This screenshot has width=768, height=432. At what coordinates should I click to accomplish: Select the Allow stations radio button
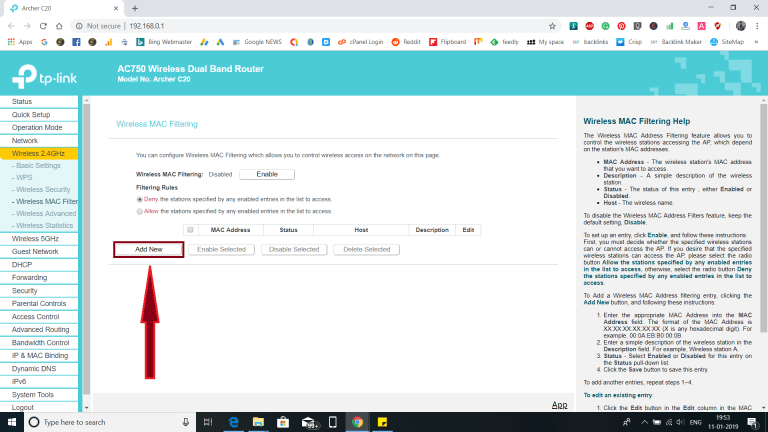139,211
